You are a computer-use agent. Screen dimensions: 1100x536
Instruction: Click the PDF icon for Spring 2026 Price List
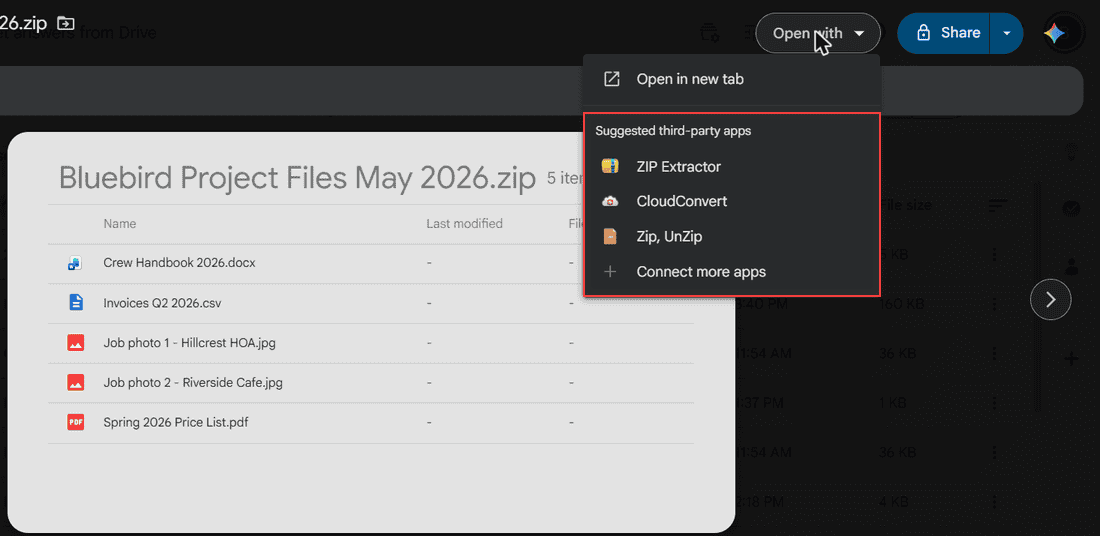(x=75, y=422)
